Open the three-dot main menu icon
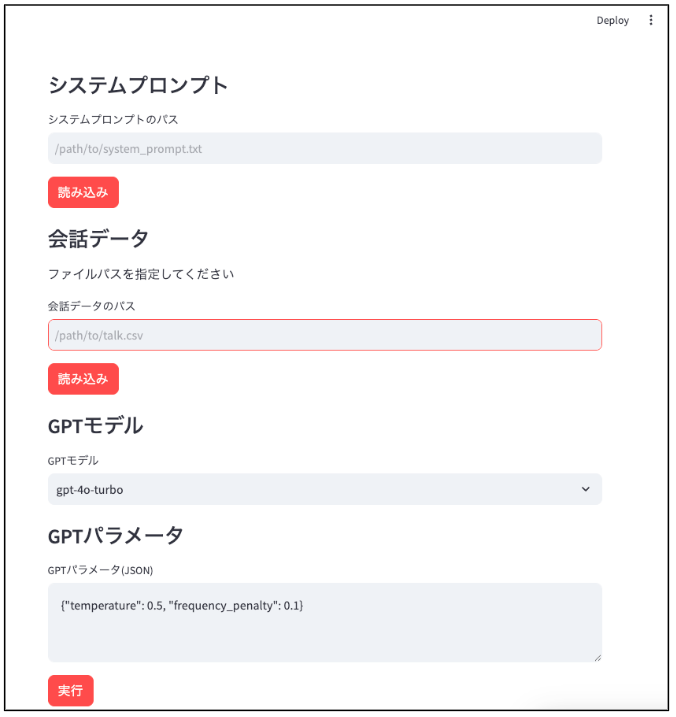Viewport: 676px width, 717px height. [x=650, y=20]
